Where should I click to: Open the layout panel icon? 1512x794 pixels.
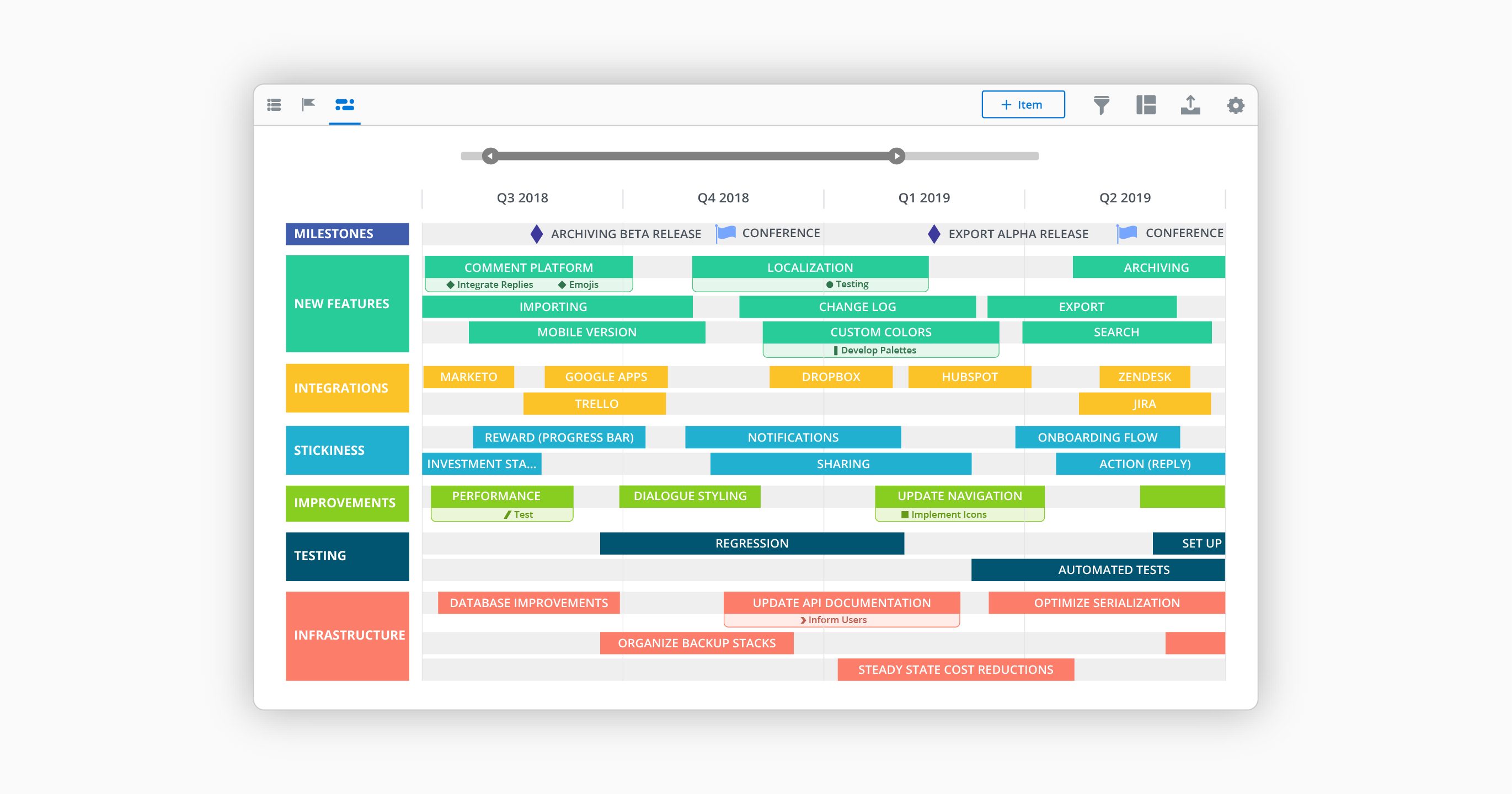tap(1145, 105)
